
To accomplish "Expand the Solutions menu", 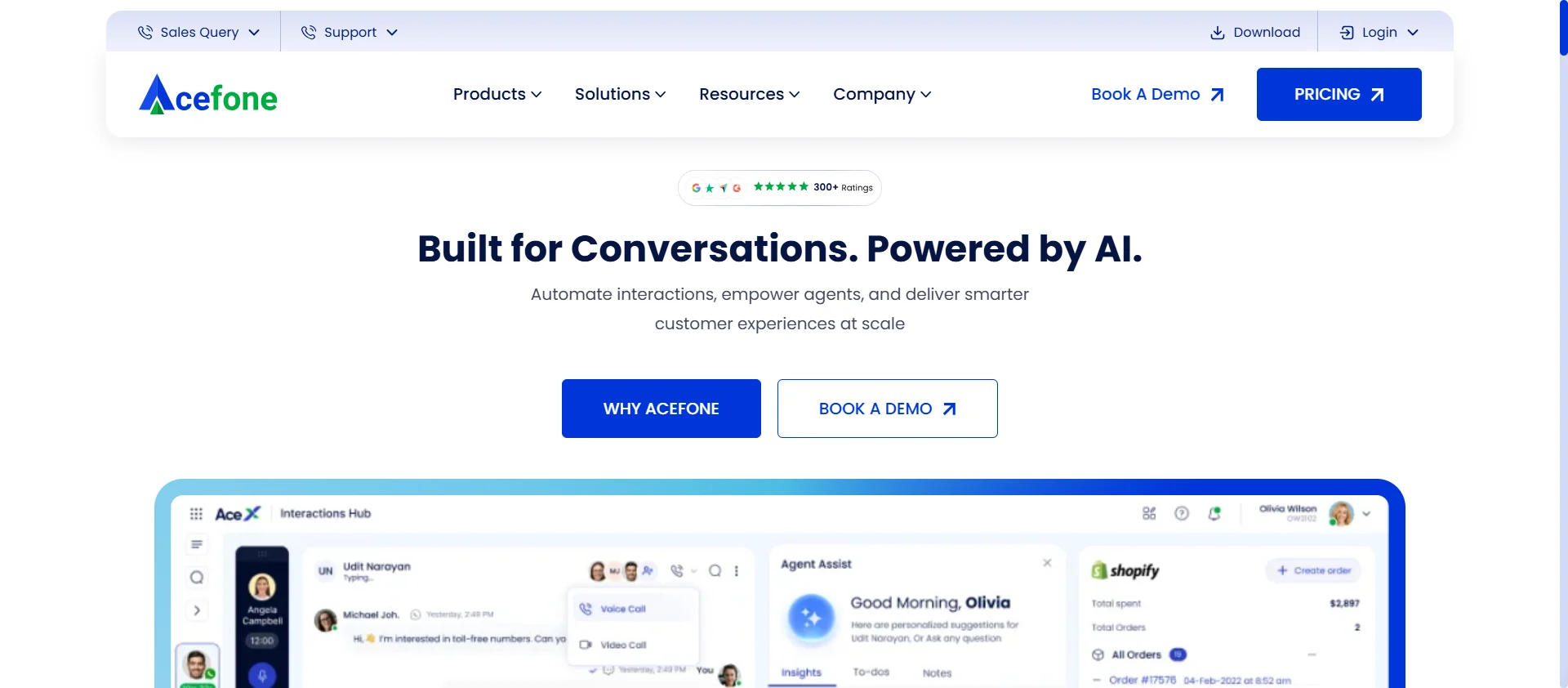I will pos(620,94).
